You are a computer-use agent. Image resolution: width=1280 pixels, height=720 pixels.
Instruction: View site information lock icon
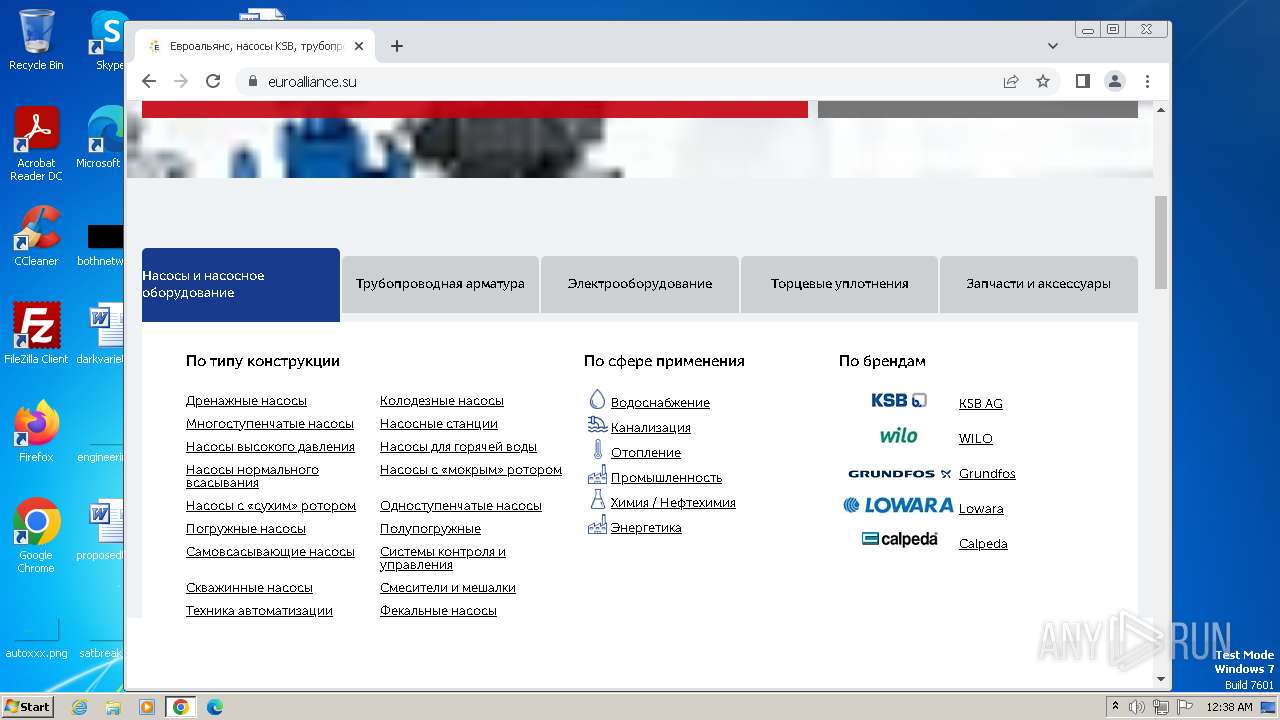pos(251,81)
